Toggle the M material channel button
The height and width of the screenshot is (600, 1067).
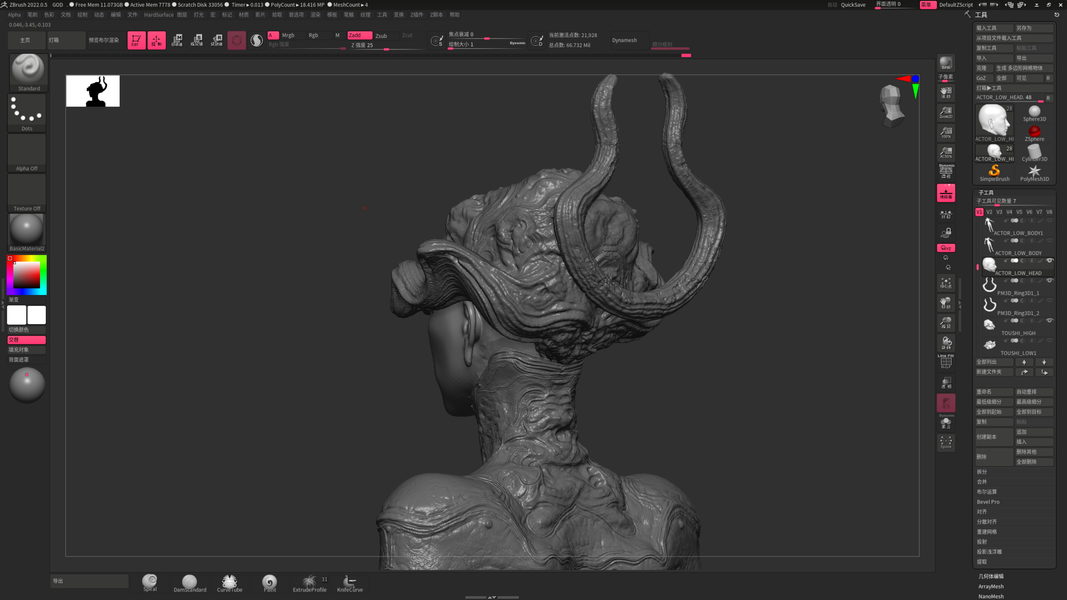pyautogui.click(x=337, y=35)
